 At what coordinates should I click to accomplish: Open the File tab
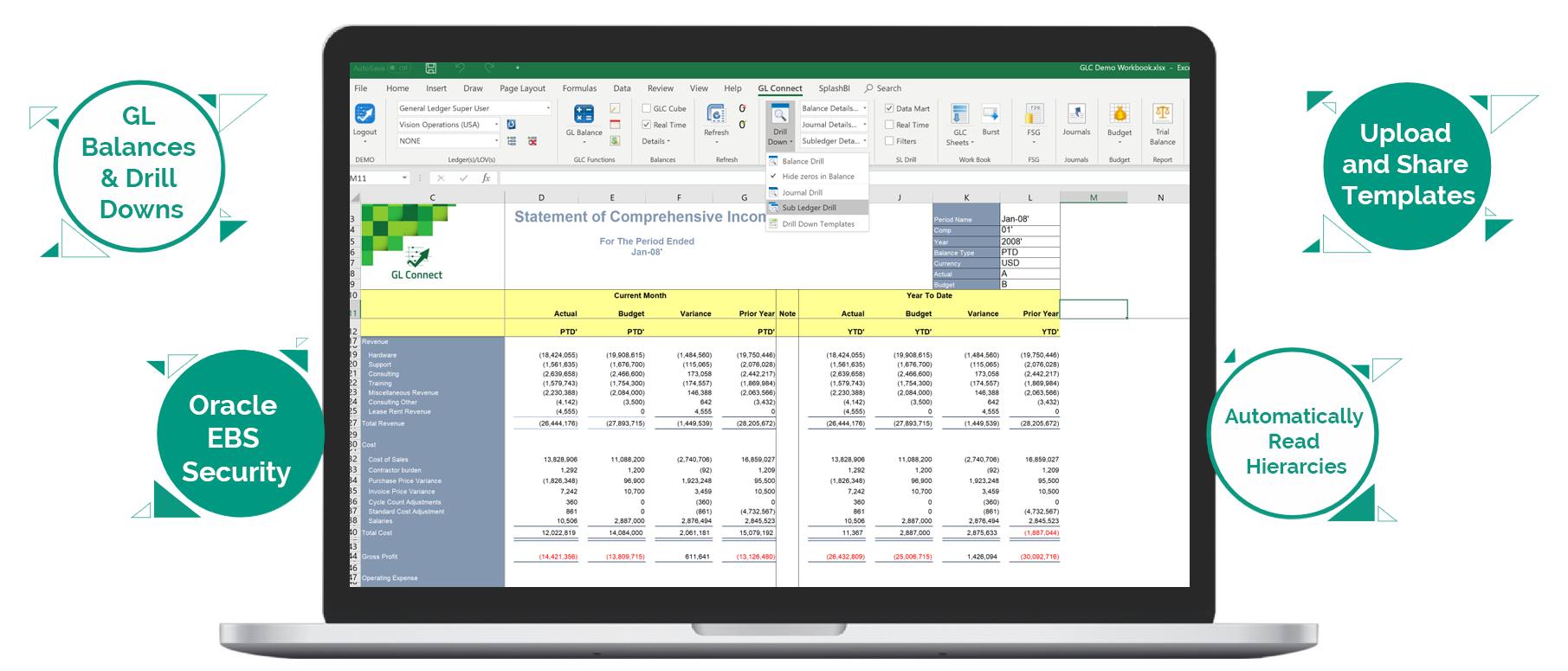[x=361, y=88]
